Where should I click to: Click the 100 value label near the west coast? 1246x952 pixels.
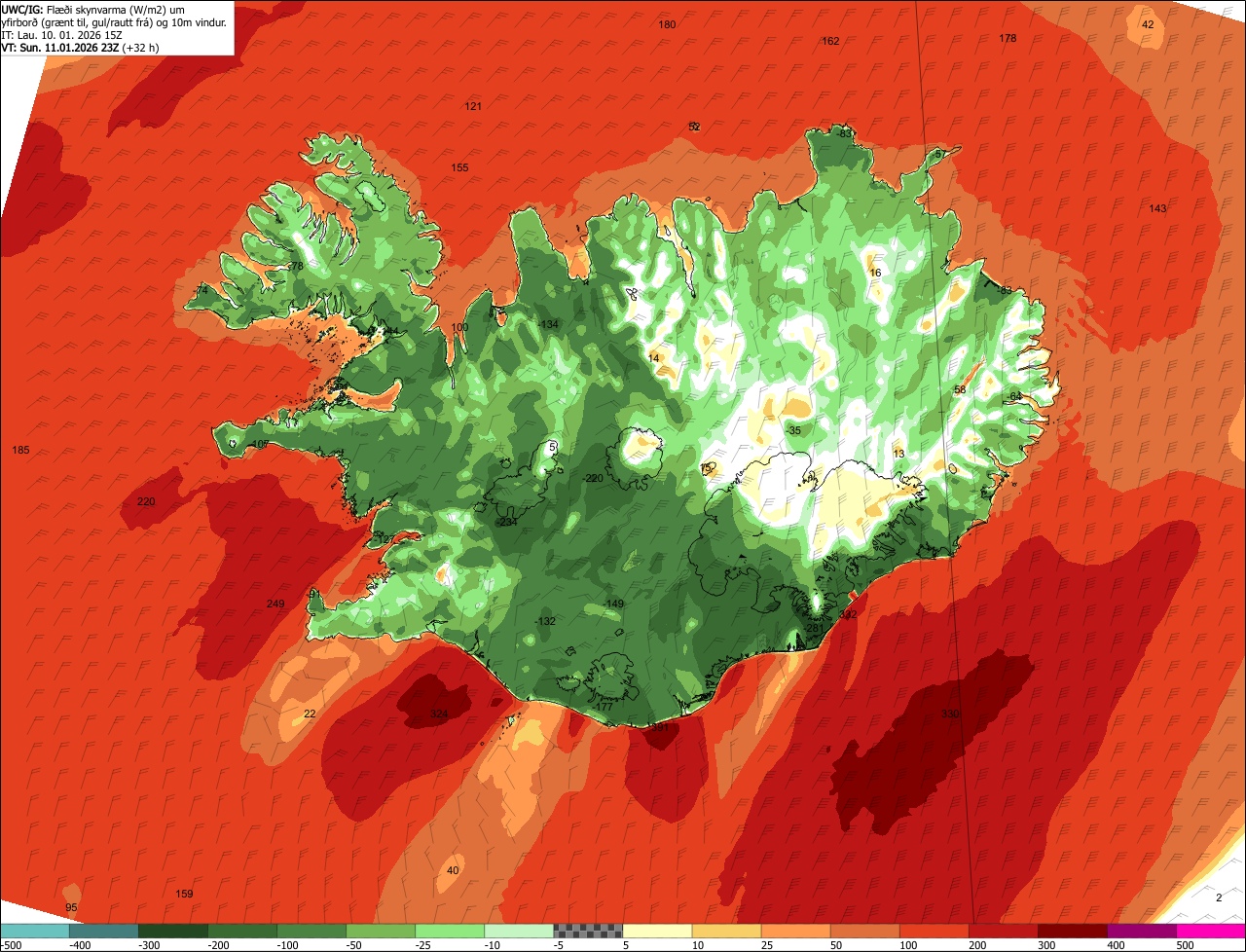459,327
